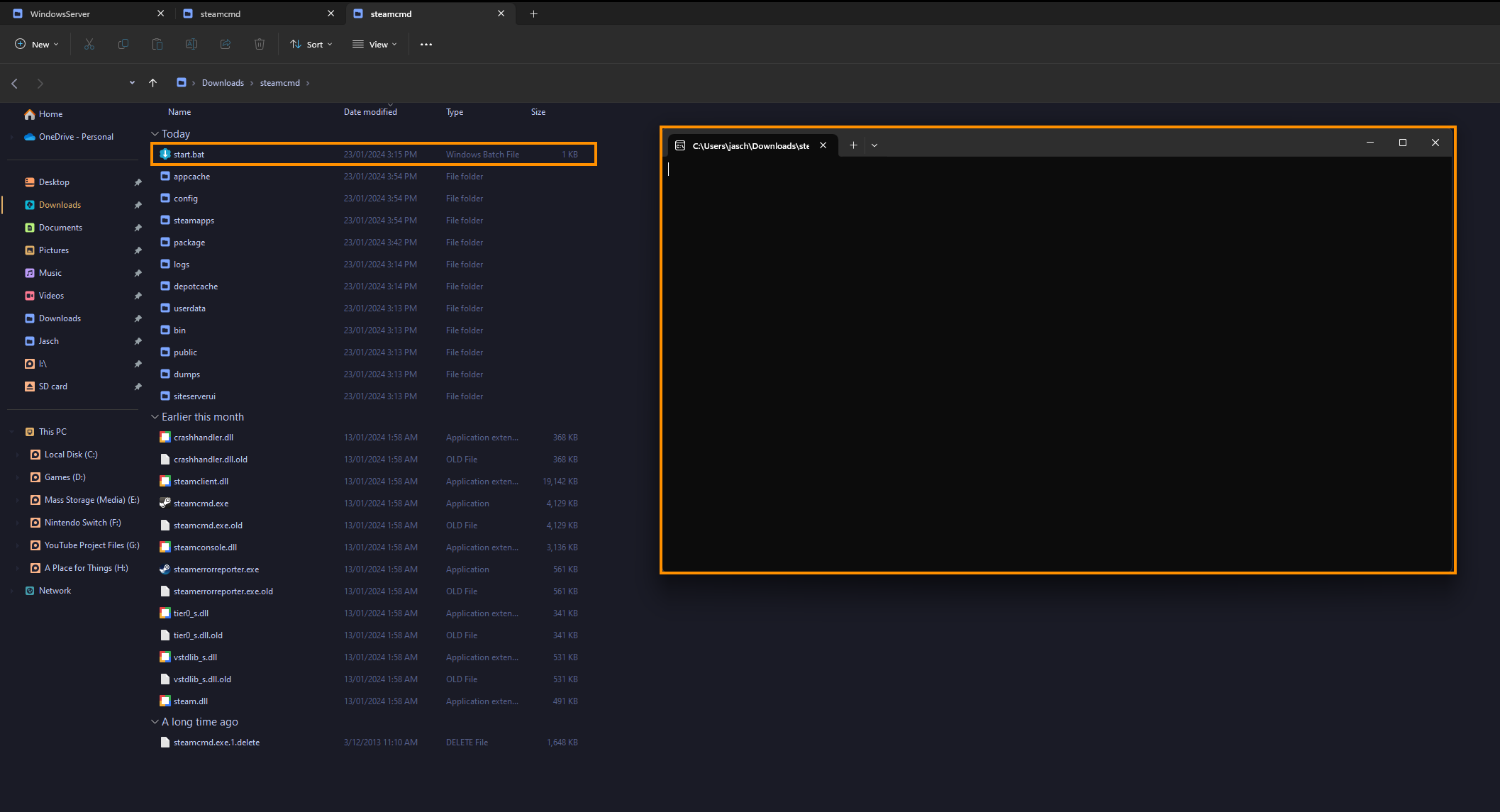Expand This PC in navigation pane
This screenshot has height=812, width=1500.
12,432
